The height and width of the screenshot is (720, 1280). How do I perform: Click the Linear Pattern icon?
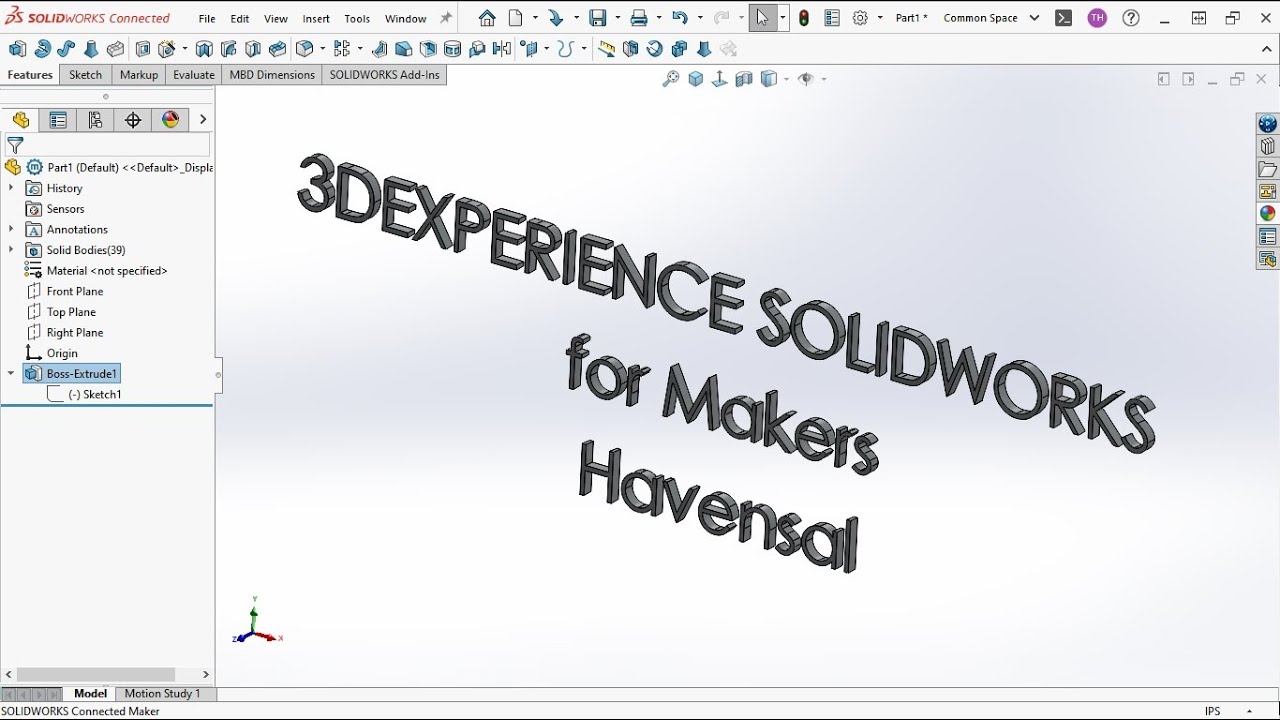click(x=343, y=49)
